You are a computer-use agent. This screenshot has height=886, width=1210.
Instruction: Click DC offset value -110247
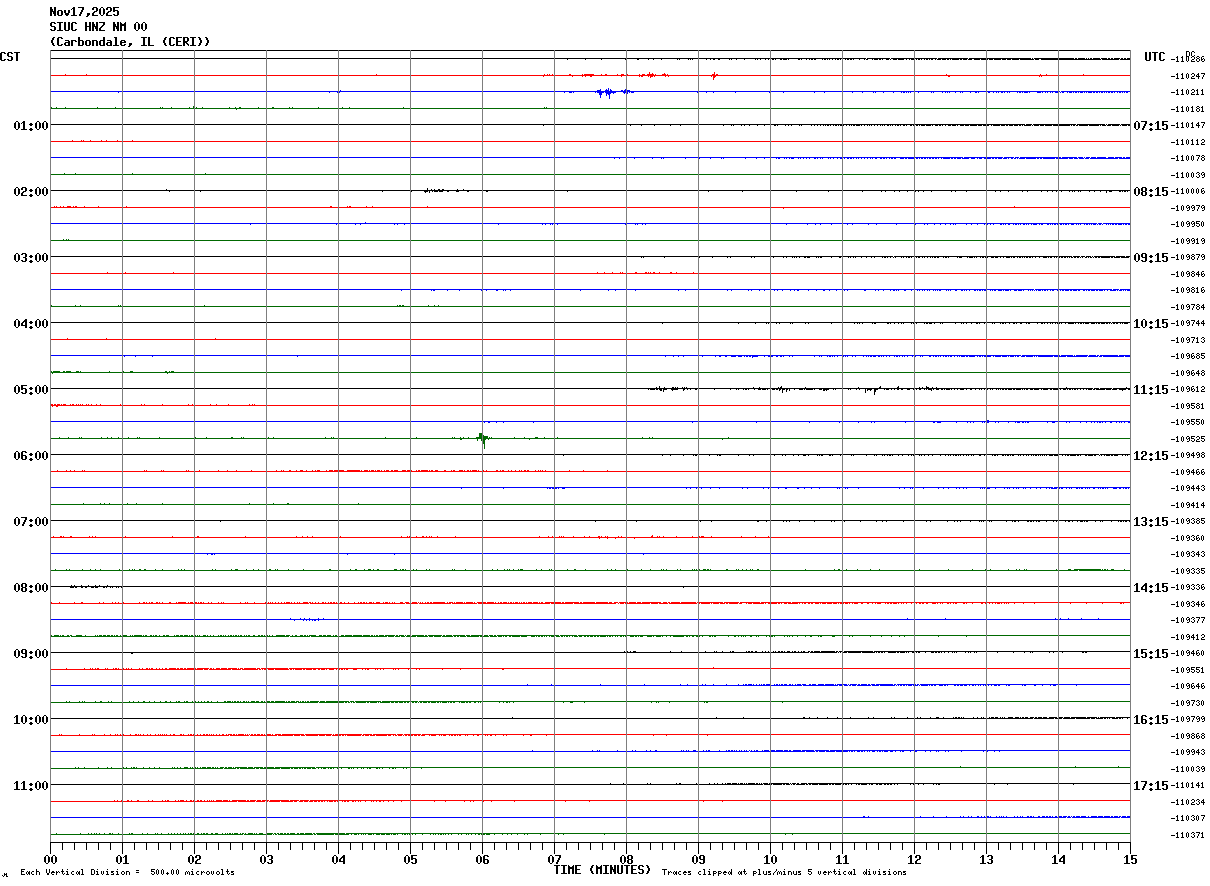tap(1188, 76)
